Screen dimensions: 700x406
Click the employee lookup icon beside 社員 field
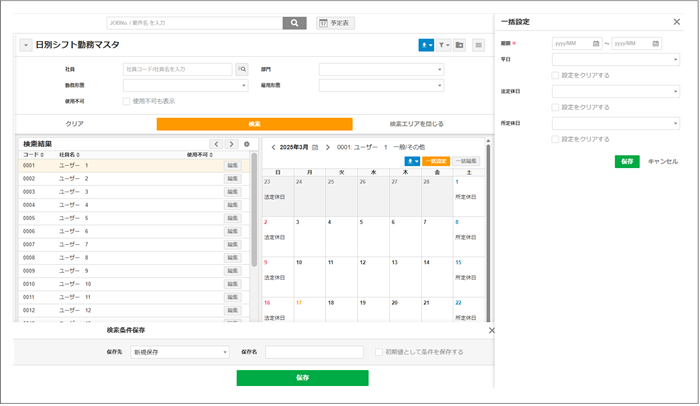(x=242, y=69)
